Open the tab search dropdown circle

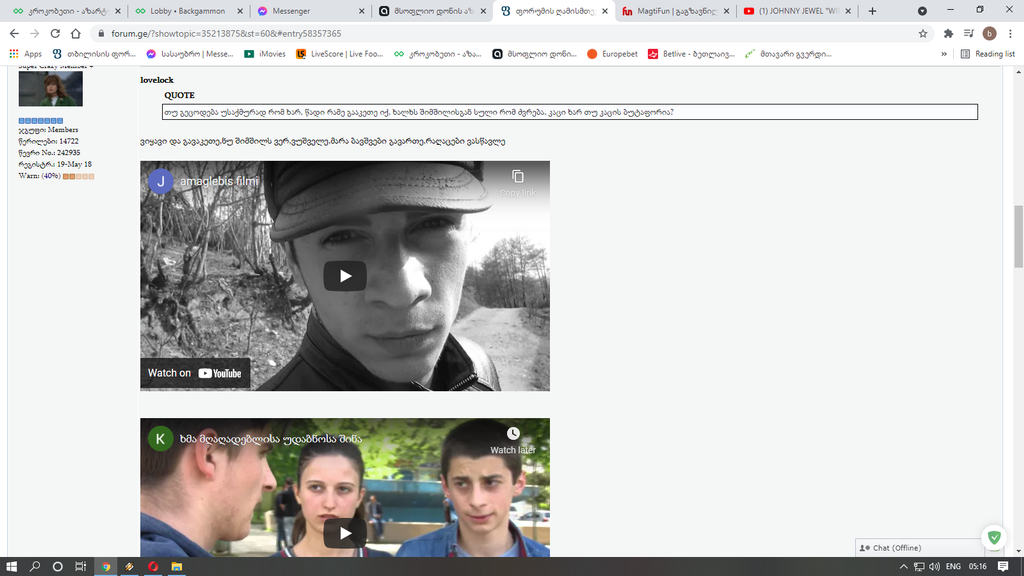click(922, 11)
